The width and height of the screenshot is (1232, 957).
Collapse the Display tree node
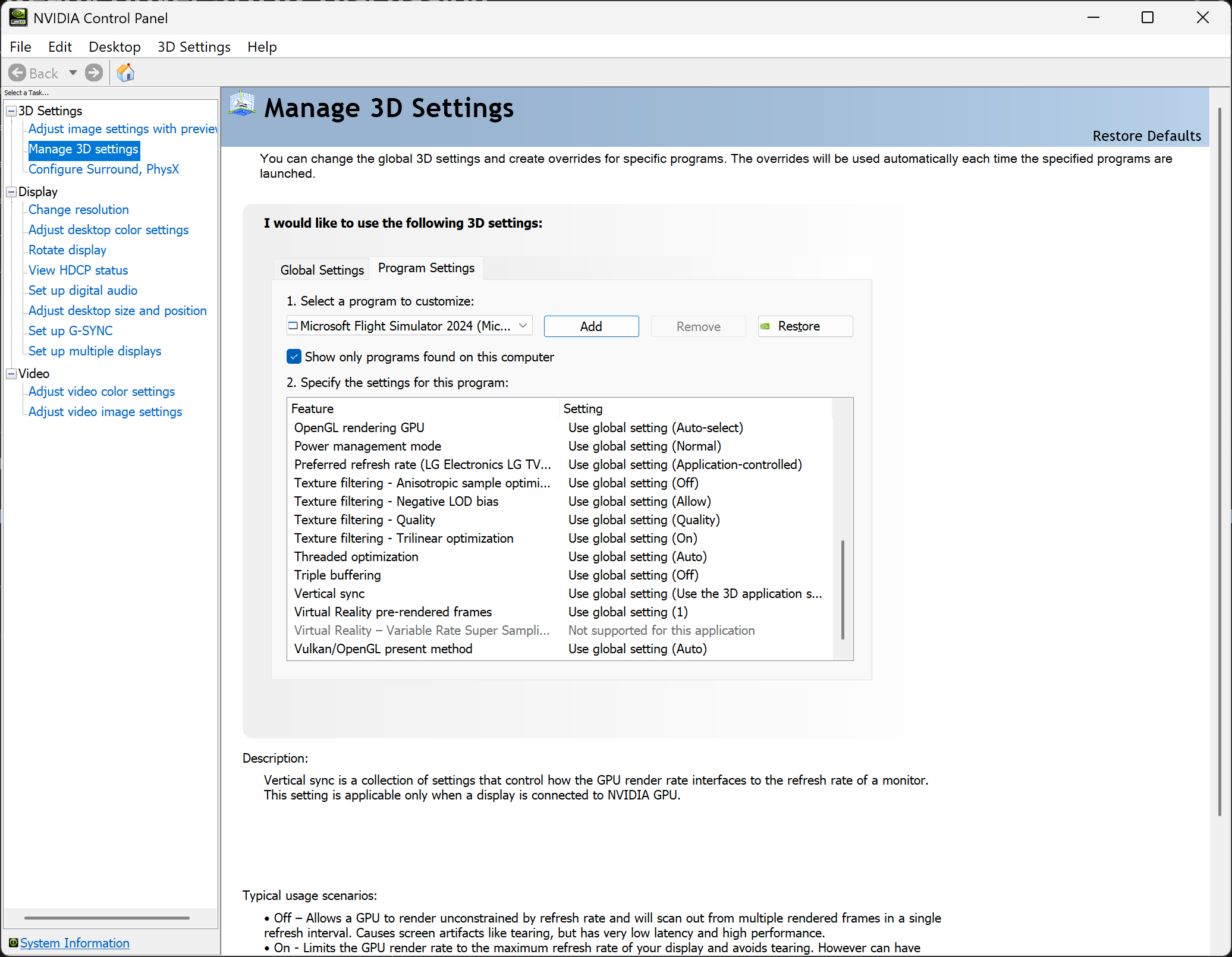(x=11, y=192)
